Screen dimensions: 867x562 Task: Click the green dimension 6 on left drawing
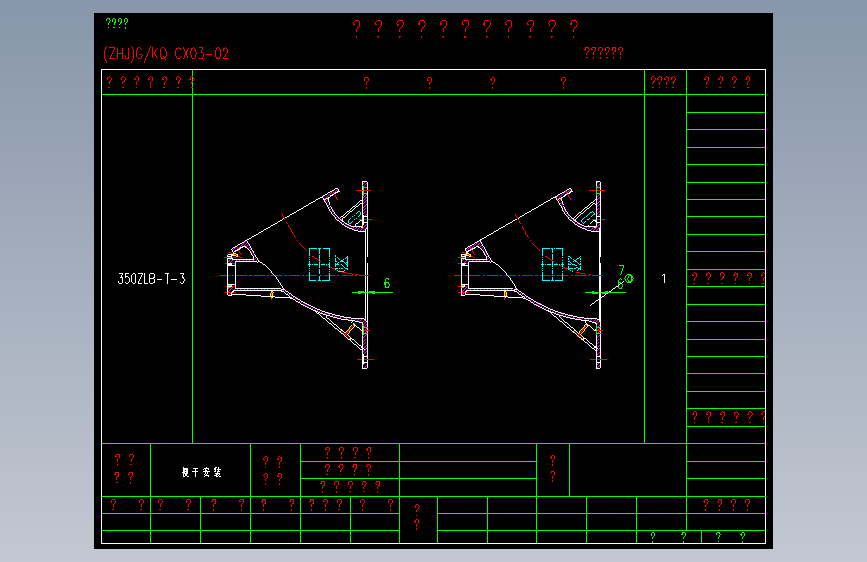point(387,283)
